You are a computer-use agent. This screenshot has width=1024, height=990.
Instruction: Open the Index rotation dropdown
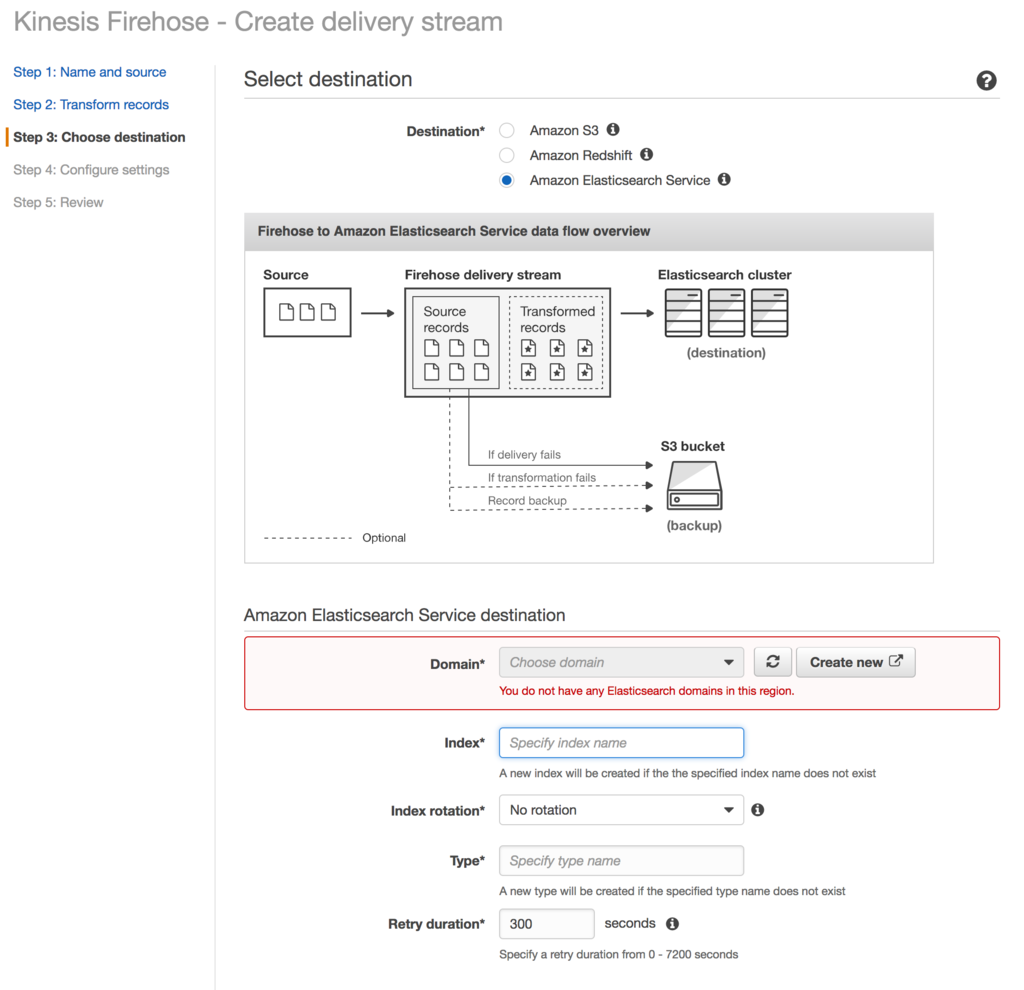621,810
